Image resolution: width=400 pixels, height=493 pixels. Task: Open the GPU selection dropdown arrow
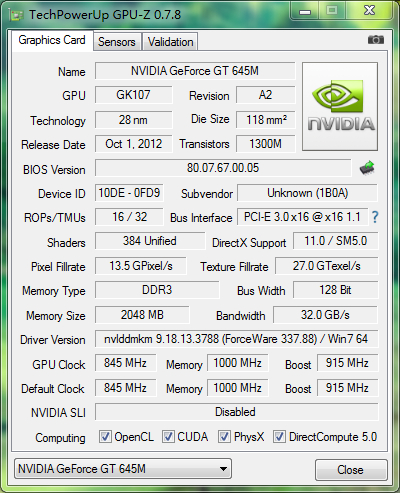[223, 469]
